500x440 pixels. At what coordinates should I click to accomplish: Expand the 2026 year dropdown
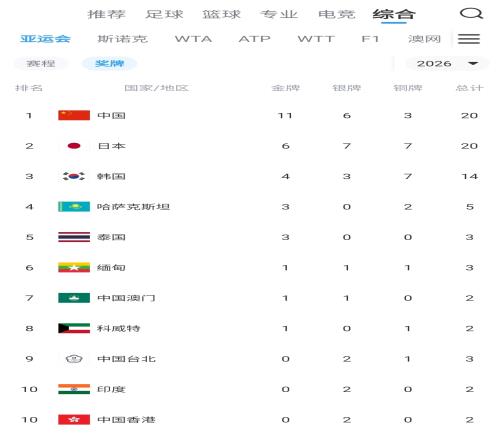click(447, 63)
